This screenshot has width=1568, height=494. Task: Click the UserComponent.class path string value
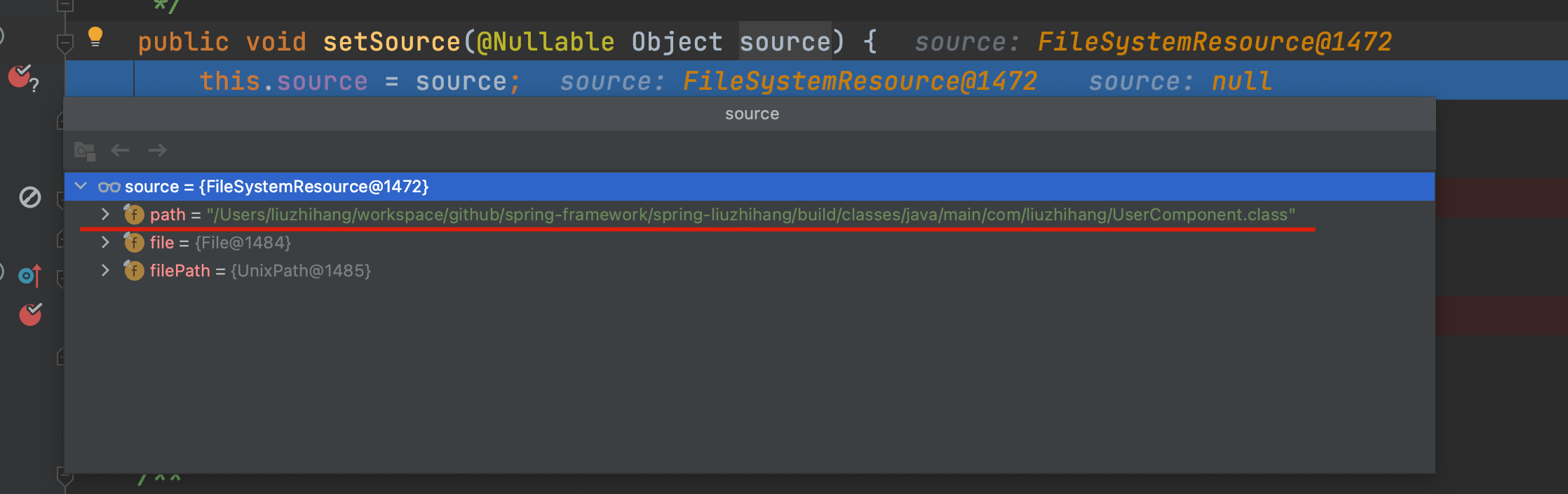pyautogui.click(x=751, y=214)
